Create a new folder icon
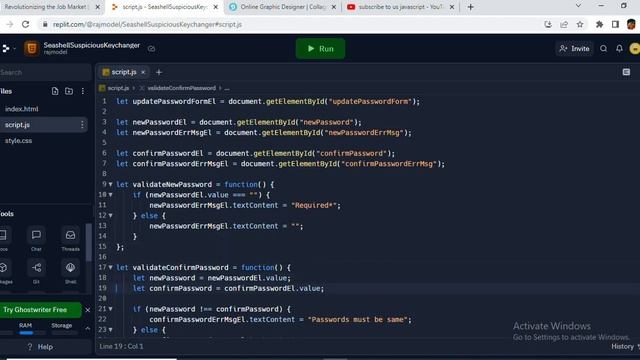This screenshot has width=640, height=360. click(69, 91)
